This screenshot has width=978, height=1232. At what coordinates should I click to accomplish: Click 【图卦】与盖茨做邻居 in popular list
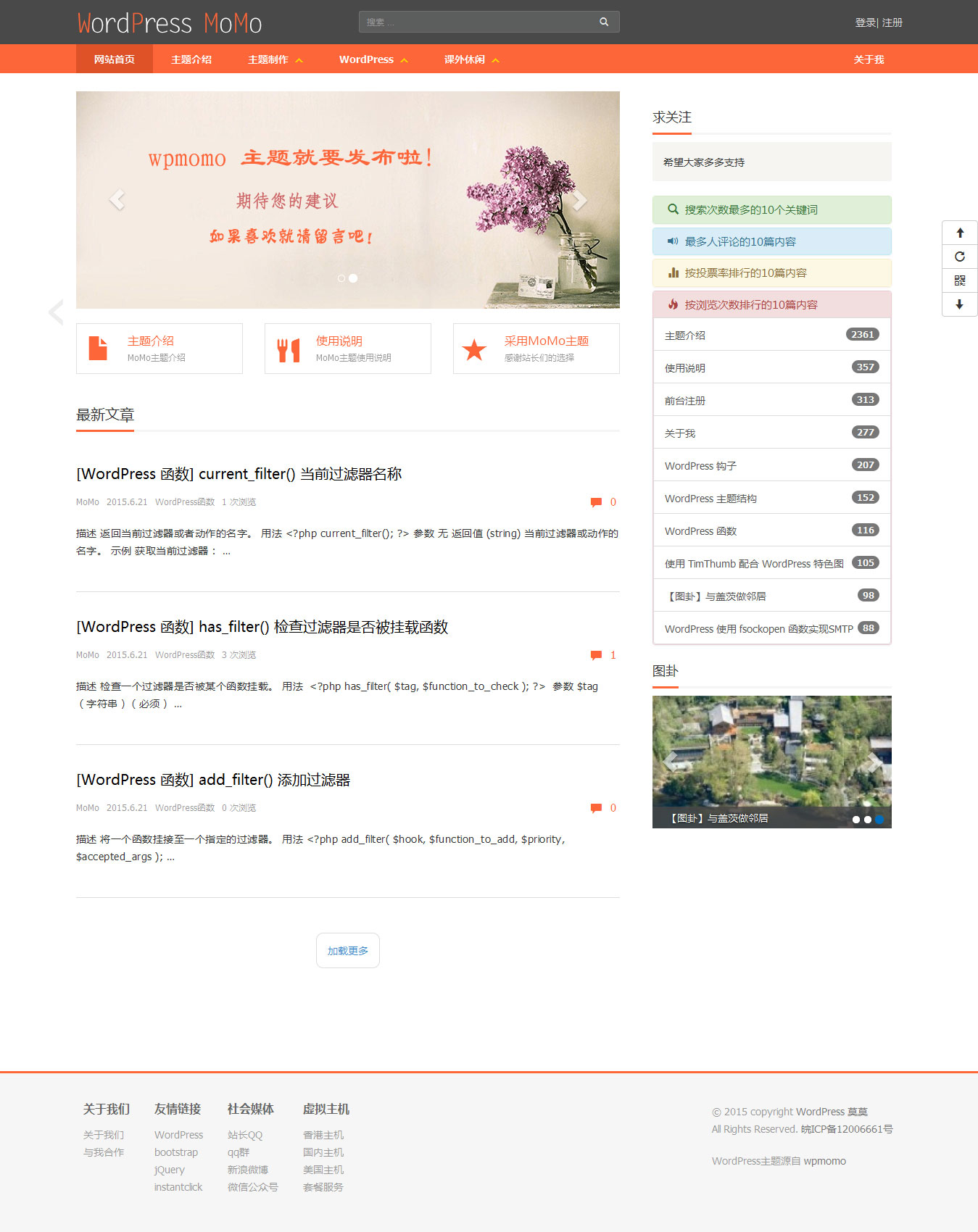tap(772, 596)
